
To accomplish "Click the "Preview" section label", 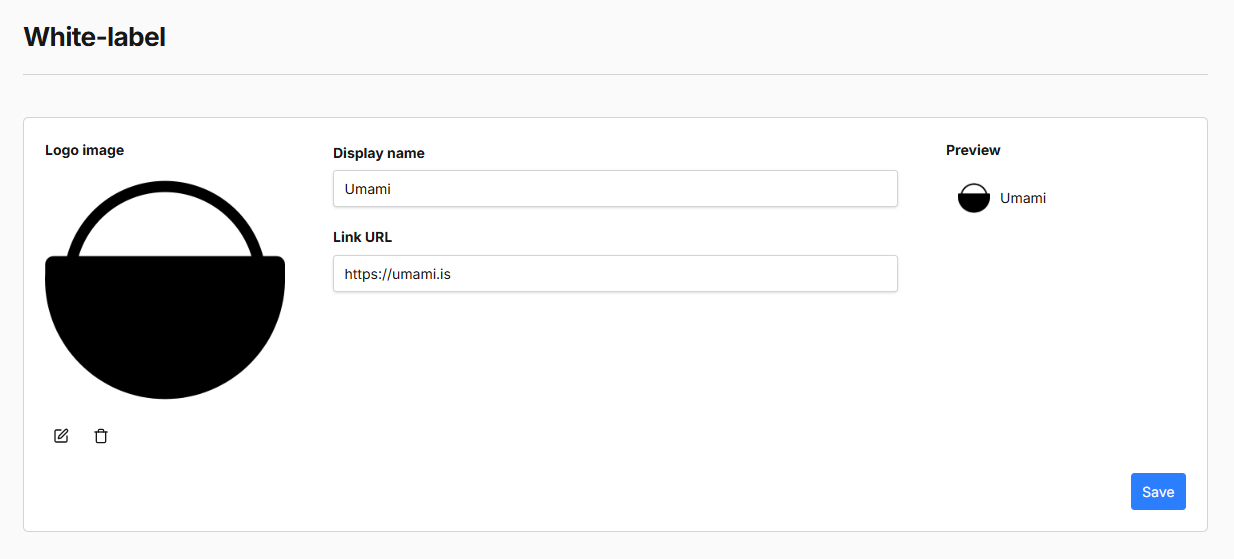I will pos(973,150).
